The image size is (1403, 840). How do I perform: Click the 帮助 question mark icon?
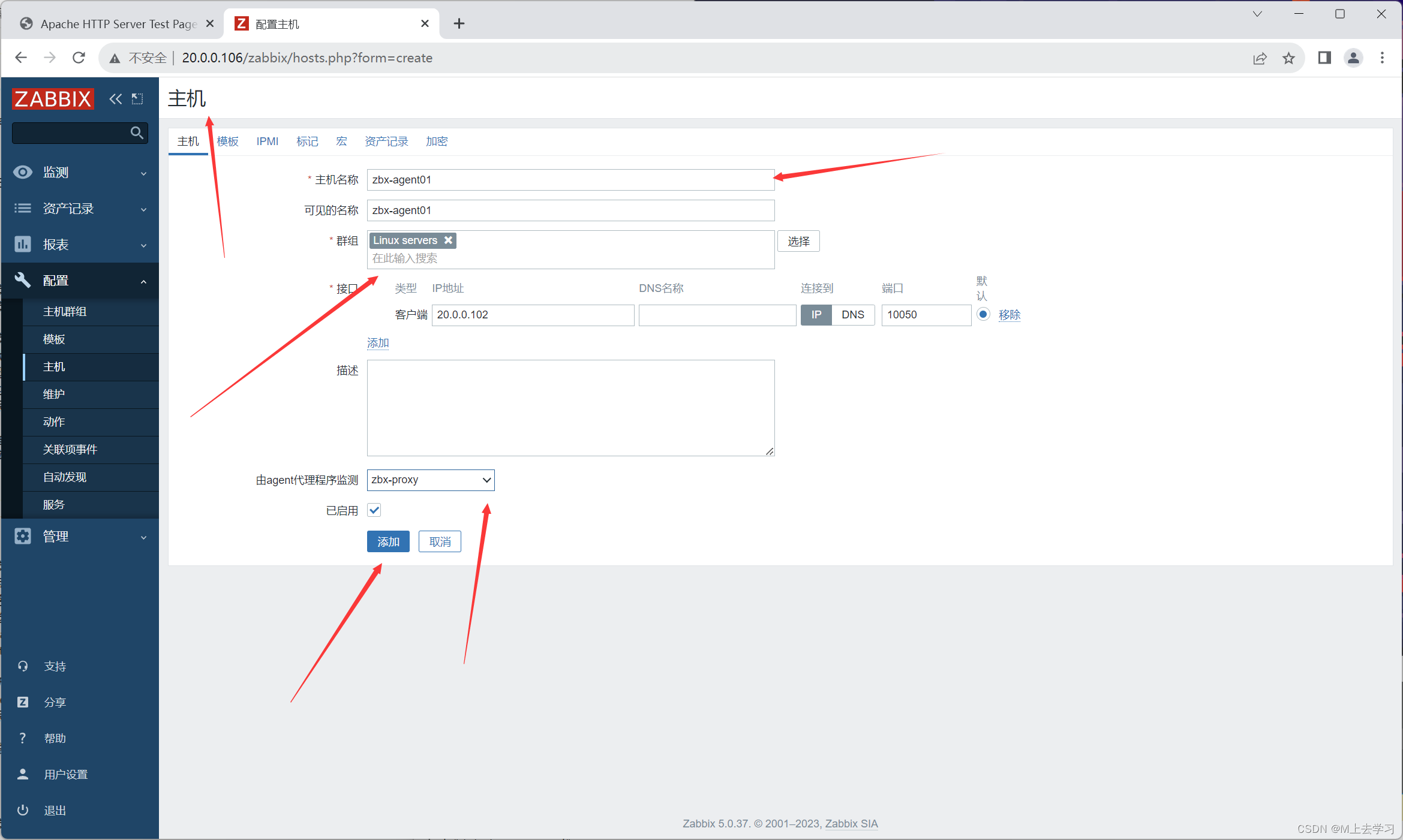pyautogui.click(x=23, y=738)
